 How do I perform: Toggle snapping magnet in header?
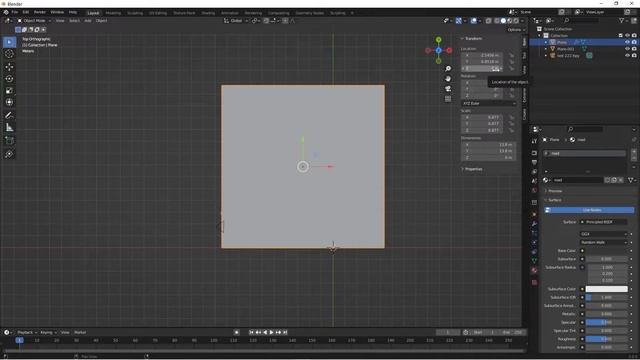click(266, 20)
